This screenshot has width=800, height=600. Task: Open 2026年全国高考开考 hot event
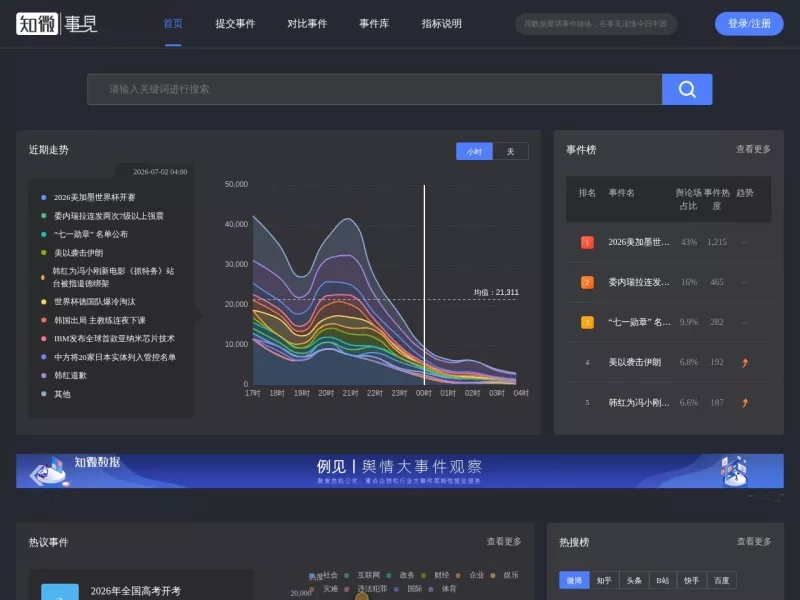coord(136,591)
